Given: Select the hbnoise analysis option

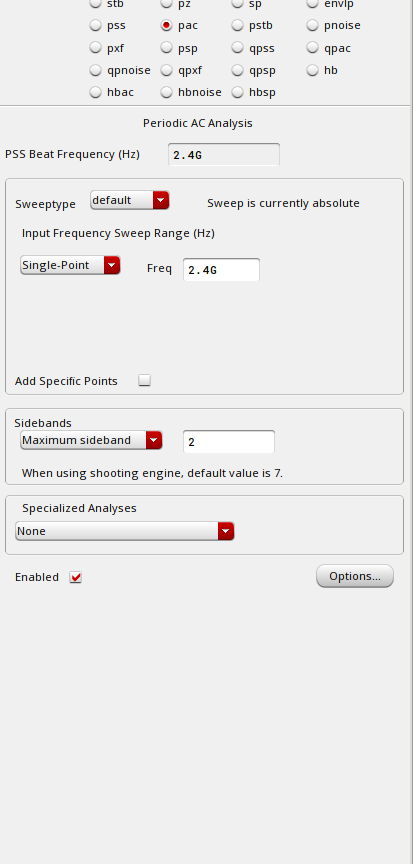Looking at the screenshot, I should click(x=167, y=92).
